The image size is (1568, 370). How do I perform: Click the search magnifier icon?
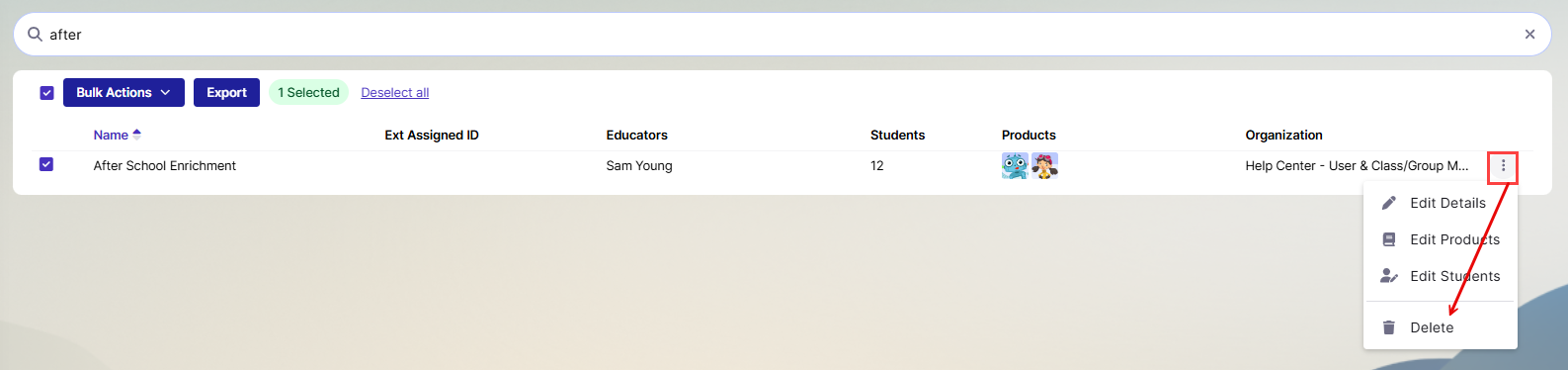point(35,34)
